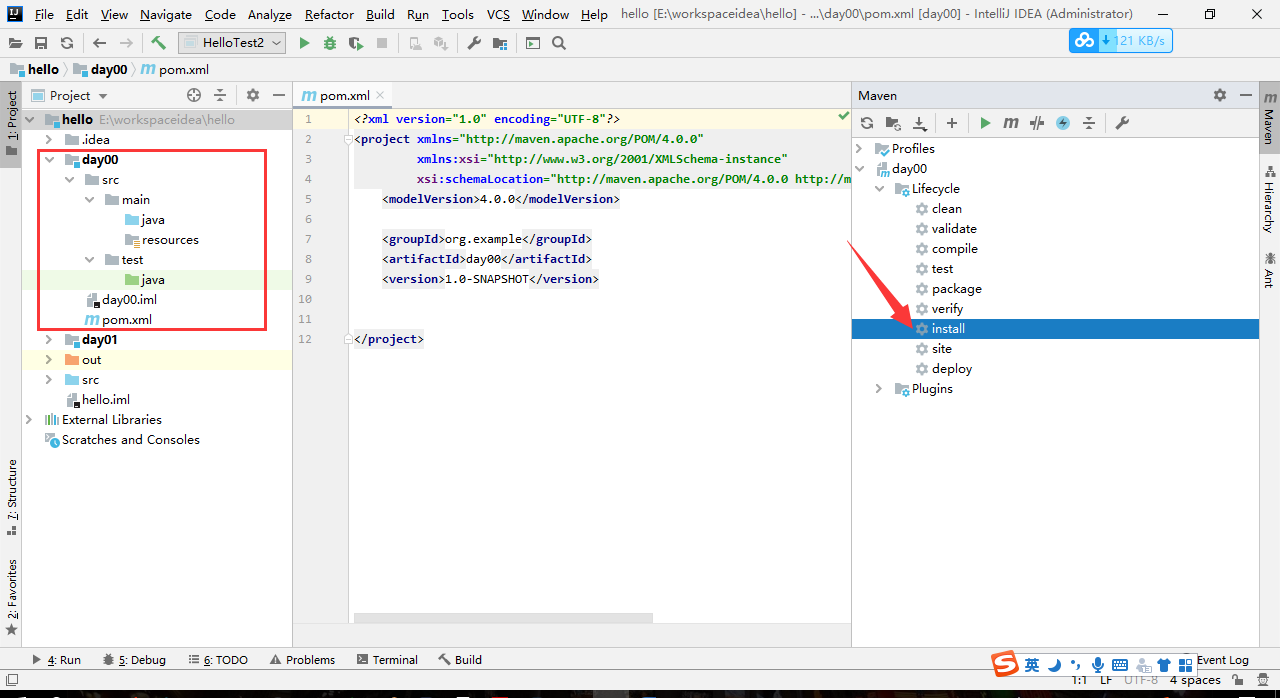1280x698 pixels.
Task: Run with coverage shield icon
Action: click(356, 43)
